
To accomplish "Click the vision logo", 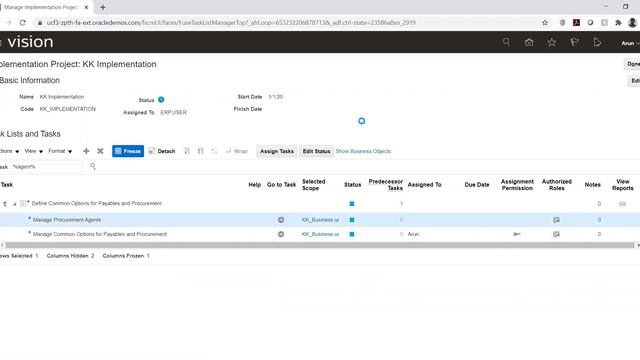I will pos(30,42).
